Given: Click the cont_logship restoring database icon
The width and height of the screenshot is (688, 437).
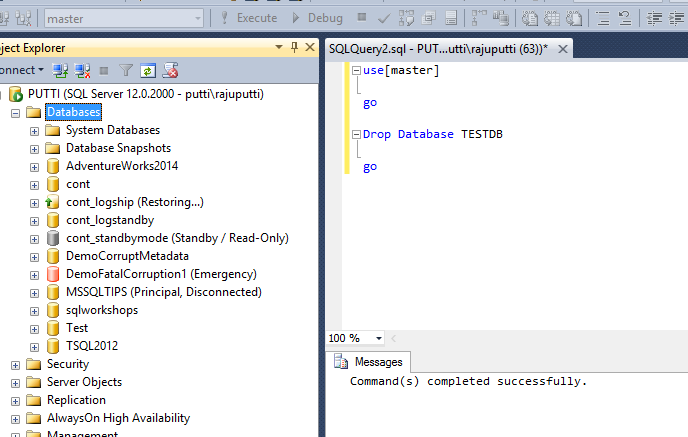Looking at the screenshot, I should 52,202.
